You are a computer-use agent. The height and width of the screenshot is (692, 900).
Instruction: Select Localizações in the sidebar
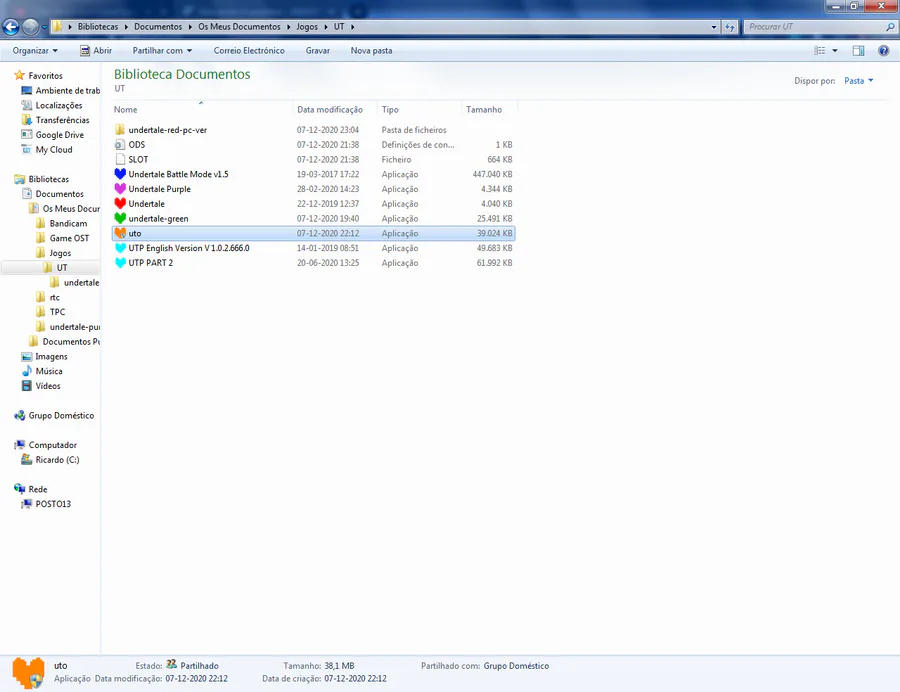click(x=52, y=105)
